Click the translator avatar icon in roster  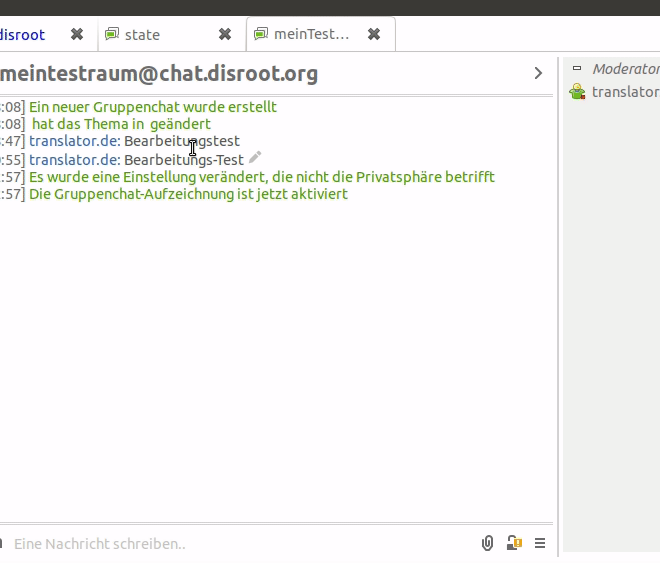click(577, 92)
